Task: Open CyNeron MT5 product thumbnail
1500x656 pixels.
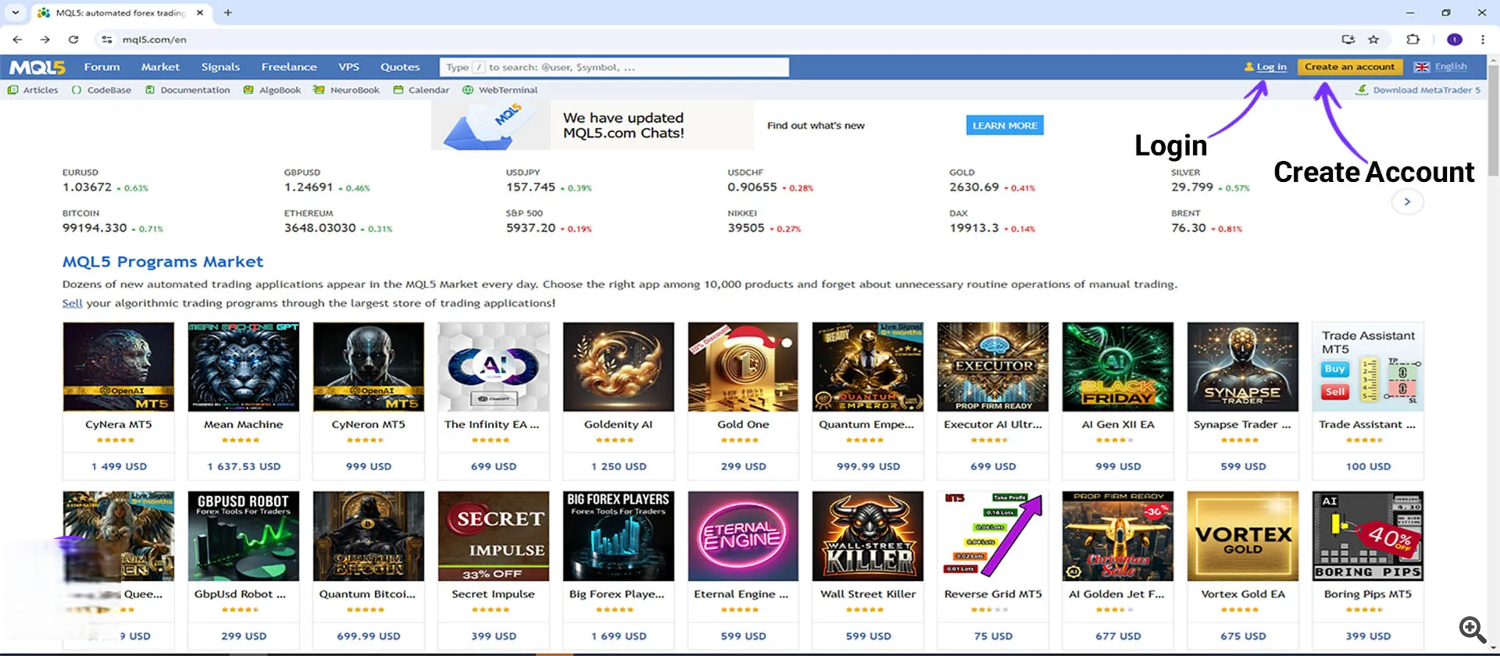Action: point(368,367)
